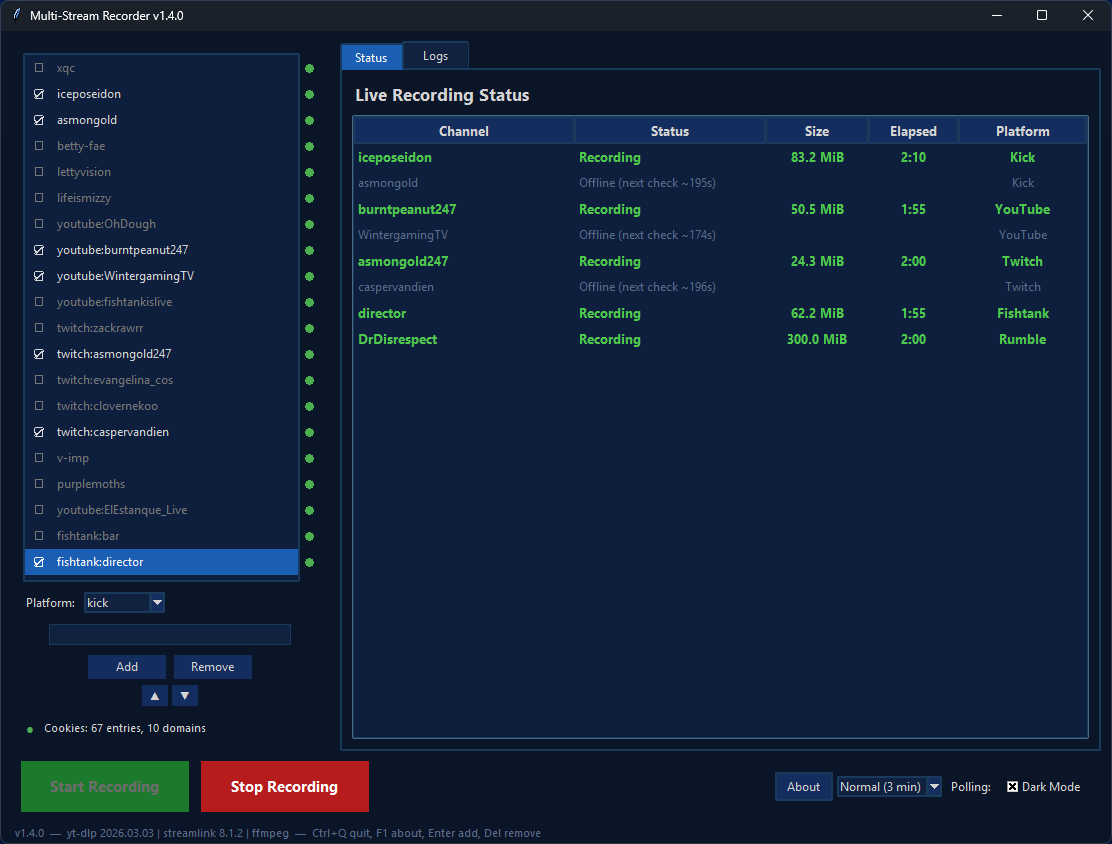Click the status dot beside v-imp
The image size is (1112, 844).
pos(309,459)
